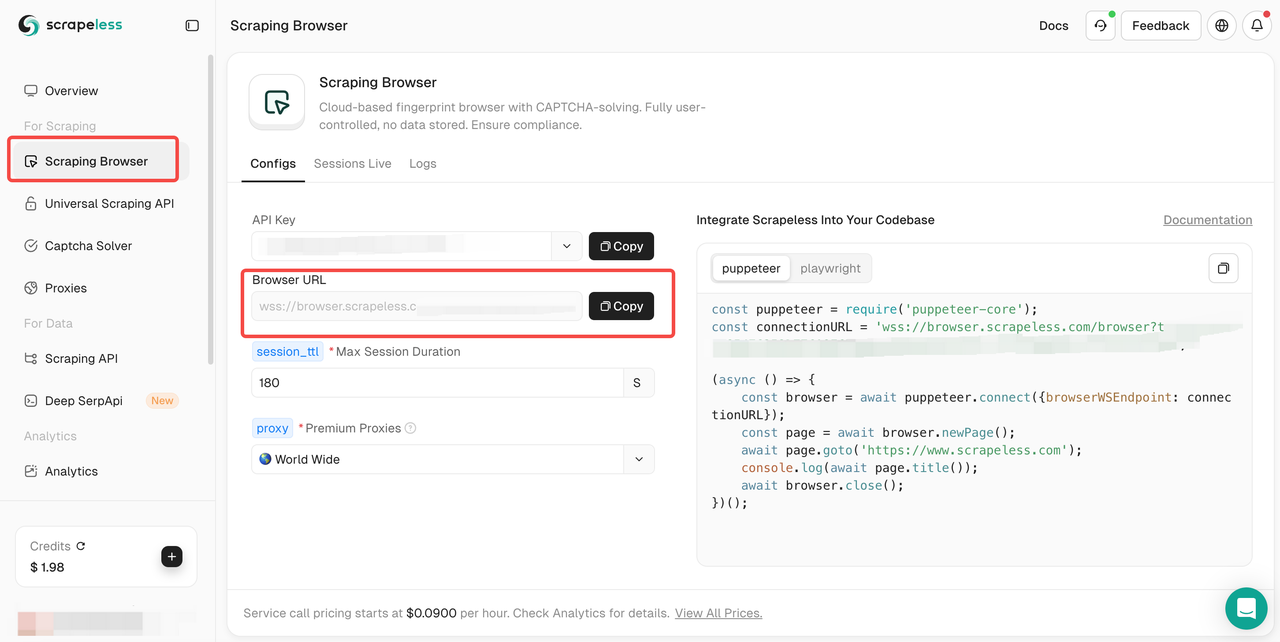Click the Analytics chart icon

click(31, 471)
